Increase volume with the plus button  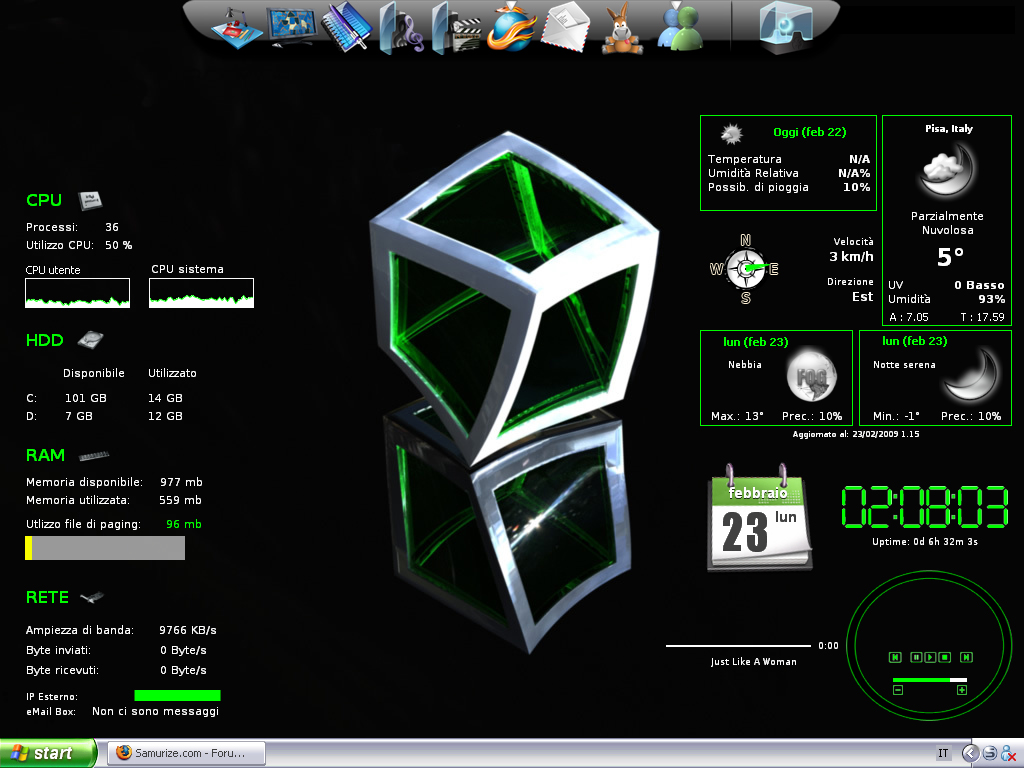pos(962,690)
